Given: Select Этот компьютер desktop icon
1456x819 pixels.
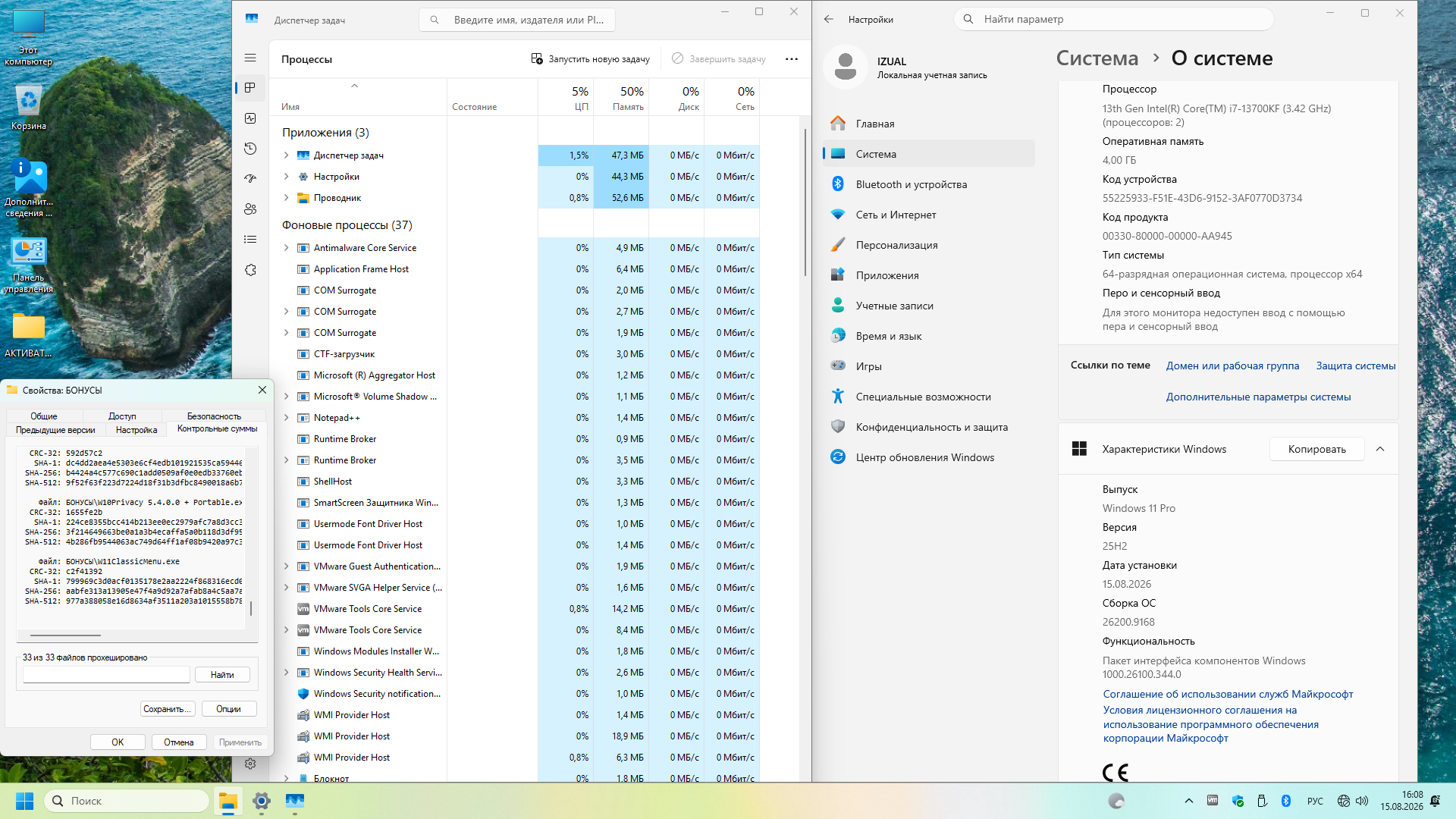Looking at the screenshot, I should tap(29, 38).
